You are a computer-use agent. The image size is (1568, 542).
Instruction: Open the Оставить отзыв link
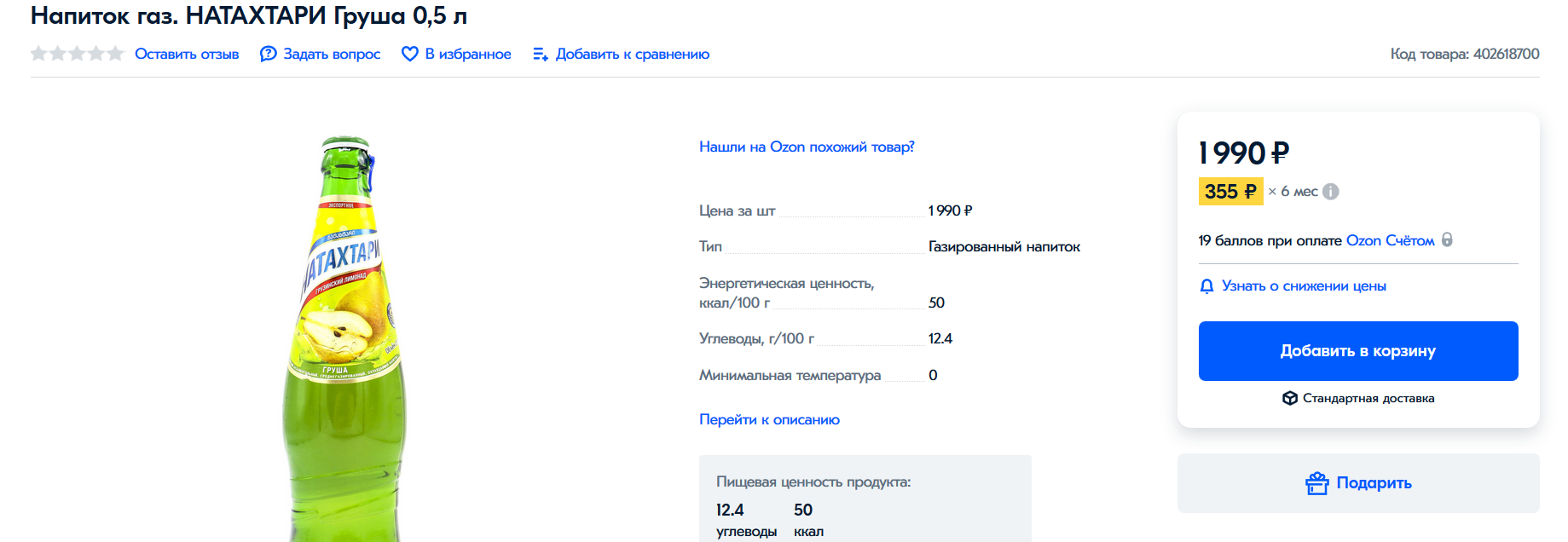[x=187, y=54]
